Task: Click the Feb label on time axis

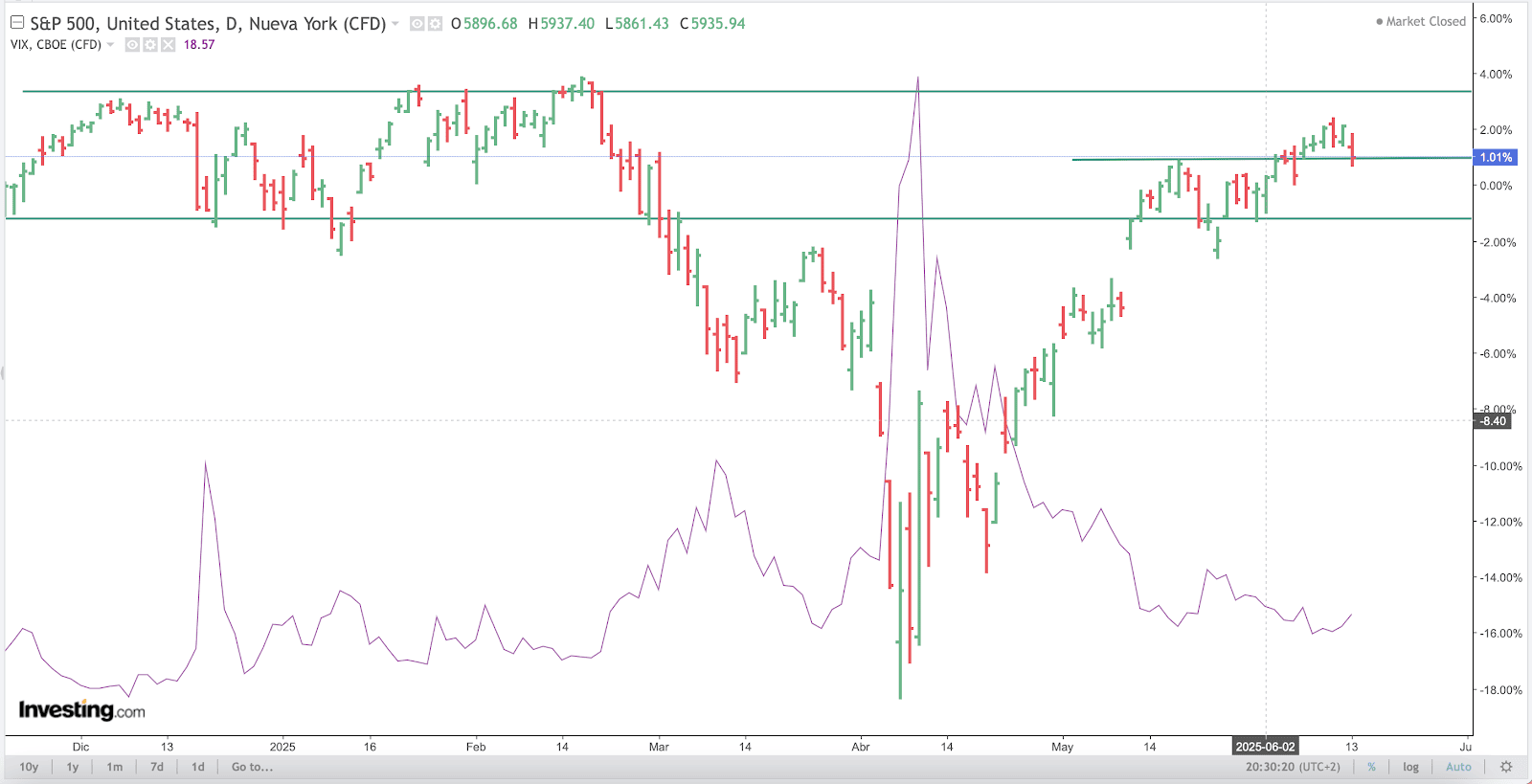Action: [476, 747]
